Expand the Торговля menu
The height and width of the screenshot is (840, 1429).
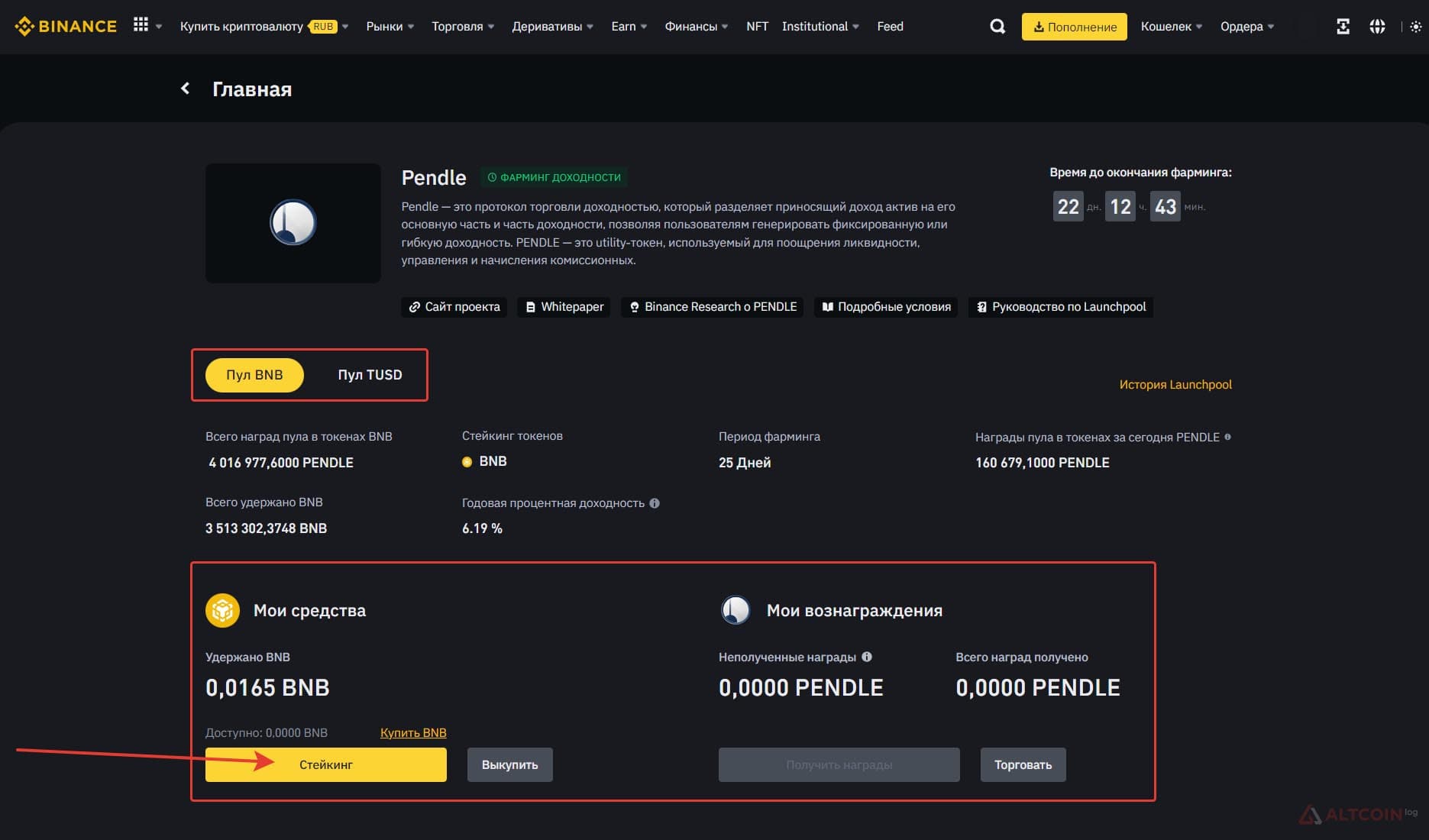point(463,27)
